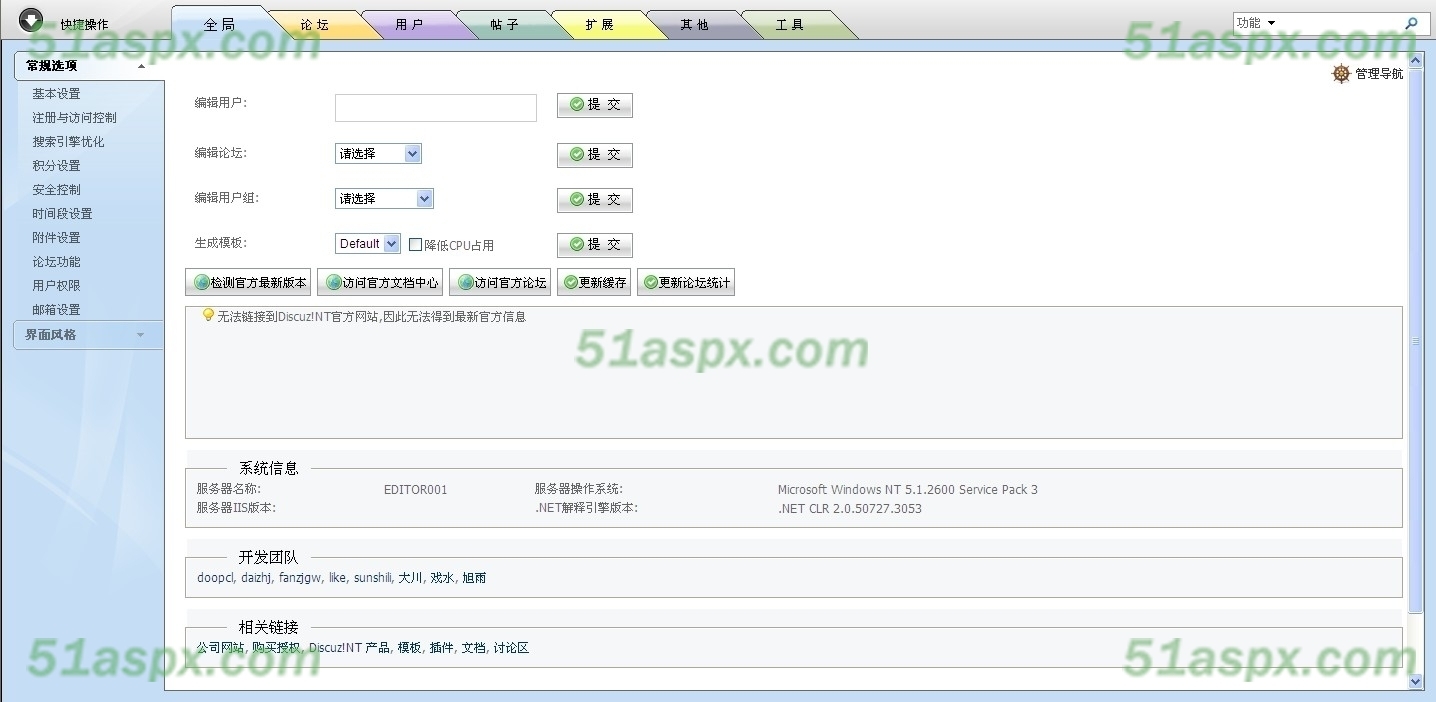Open the 帖子 tab
Image resolution: width=1436 pixels, height=702 pixels.
click(505, 25)
